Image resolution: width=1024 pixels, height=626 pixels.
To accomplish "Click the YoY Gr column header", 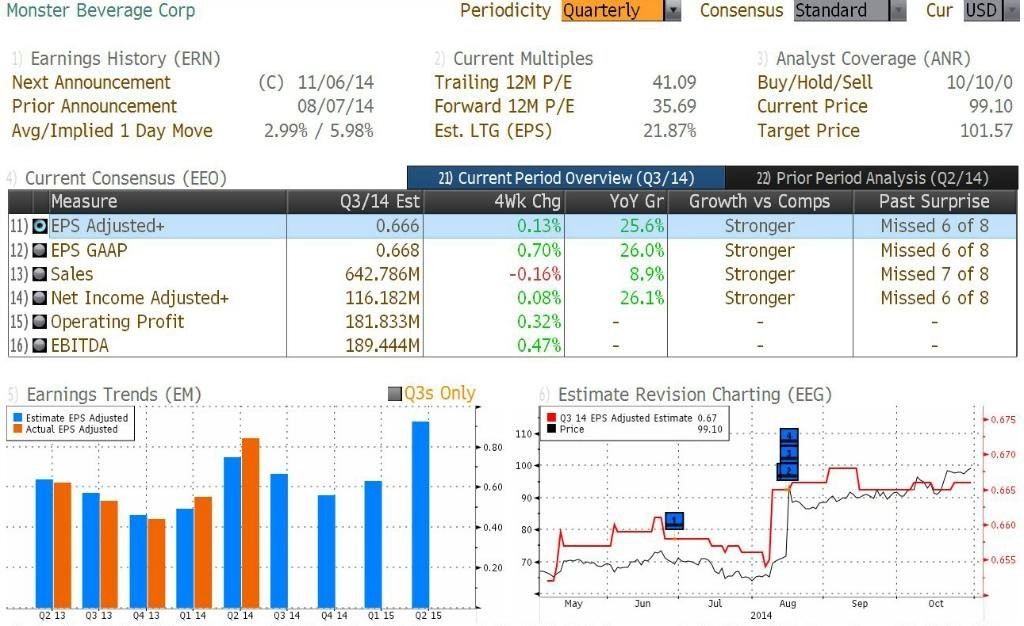I will pyautogui.click(x=616, y=202).
